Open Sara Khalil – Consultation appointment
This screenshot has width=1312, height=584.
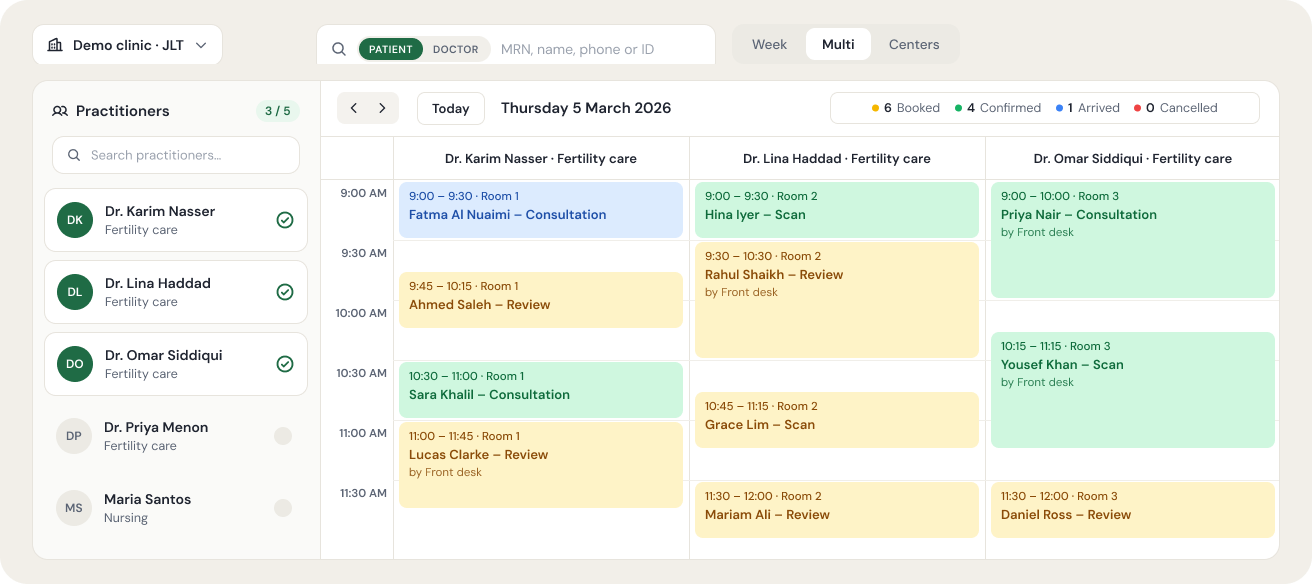coord(541,390)
